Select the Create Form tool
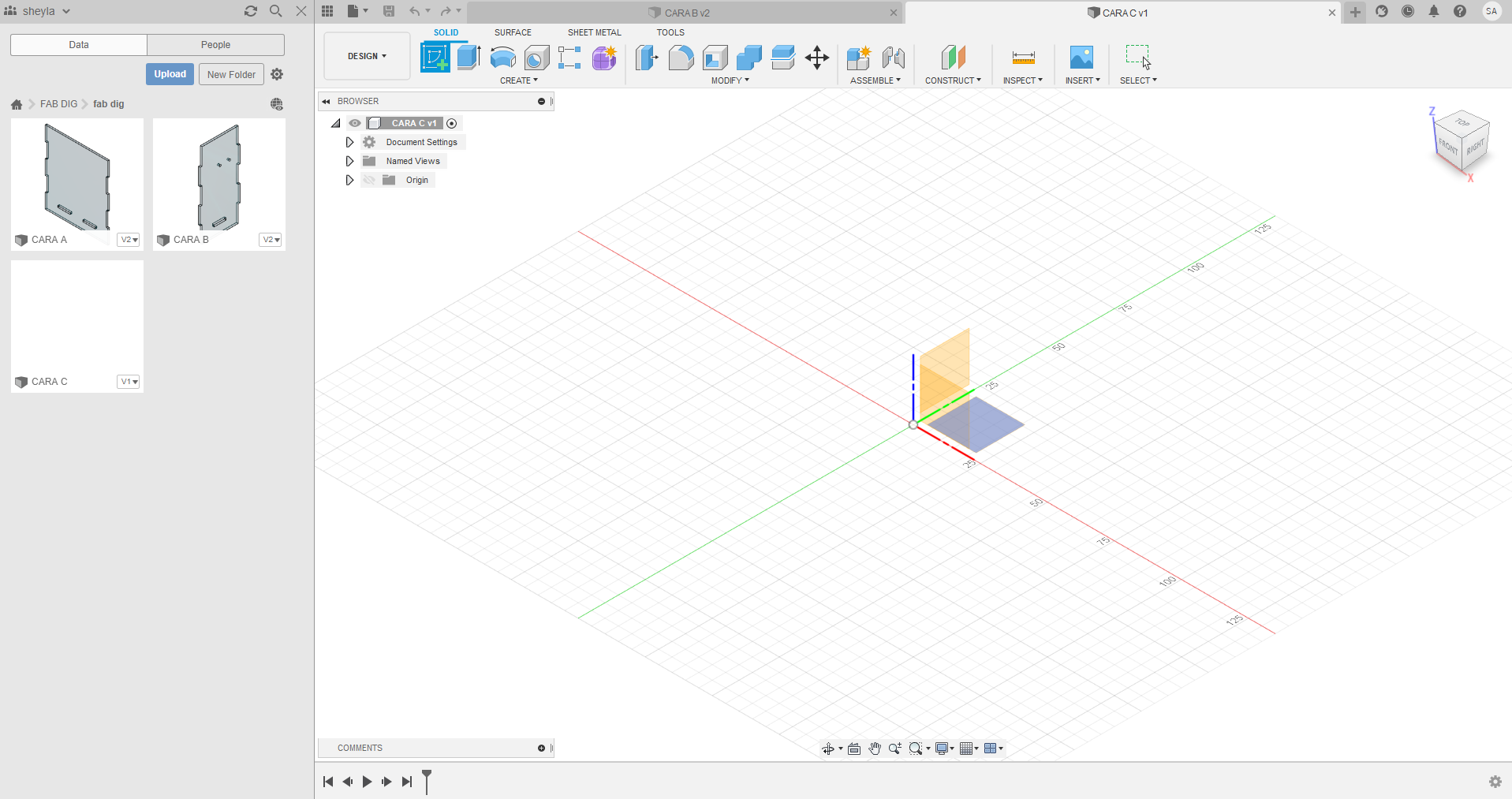 coord(604,58)
